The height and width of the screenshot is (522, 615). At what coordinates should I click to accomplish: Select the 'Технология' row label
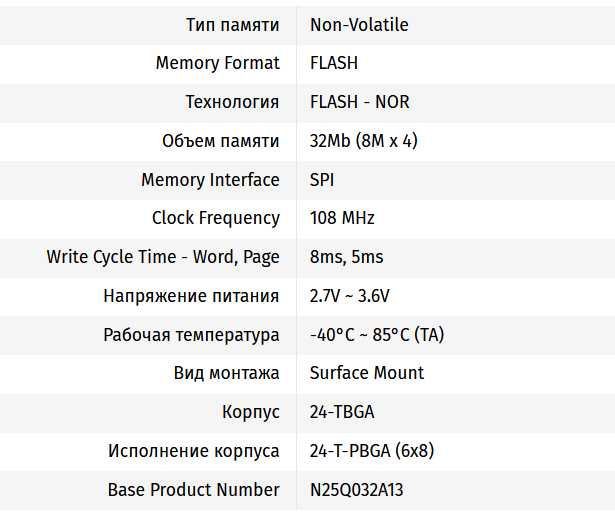pos(232,102)
